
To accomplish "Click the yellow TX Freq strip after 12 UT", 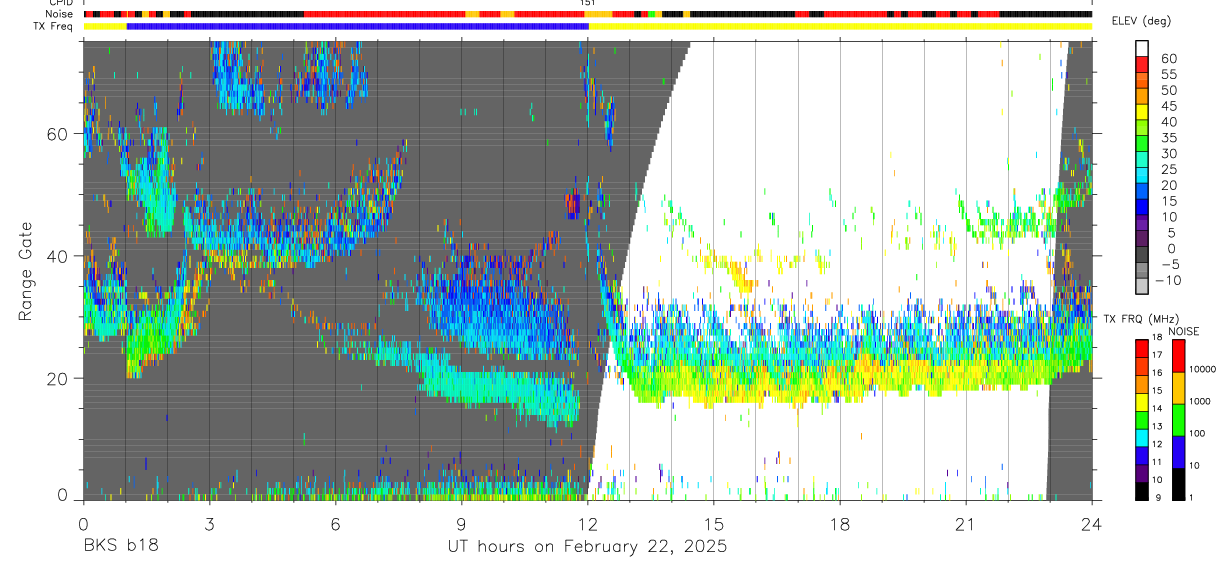I will click(840, 26).
